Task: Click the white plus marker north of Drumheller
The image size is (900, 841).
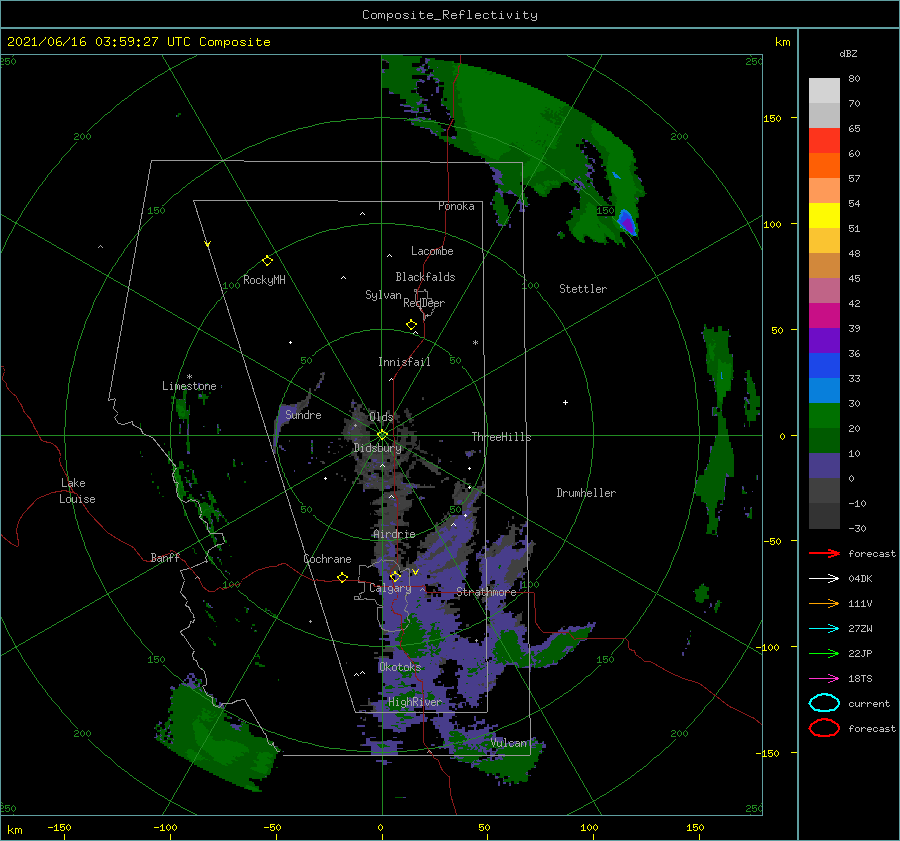Action: click(x=565, y=402)
